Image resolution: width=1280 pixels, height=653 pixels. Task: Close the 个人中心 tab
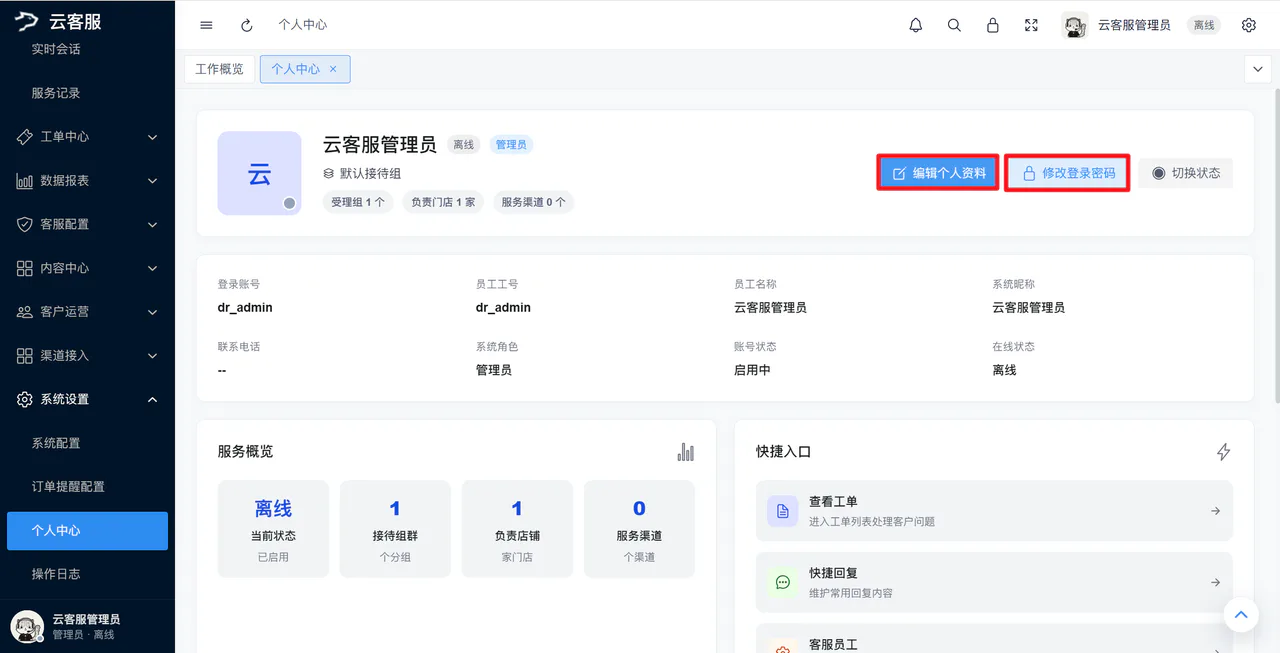tap(333, 69)
